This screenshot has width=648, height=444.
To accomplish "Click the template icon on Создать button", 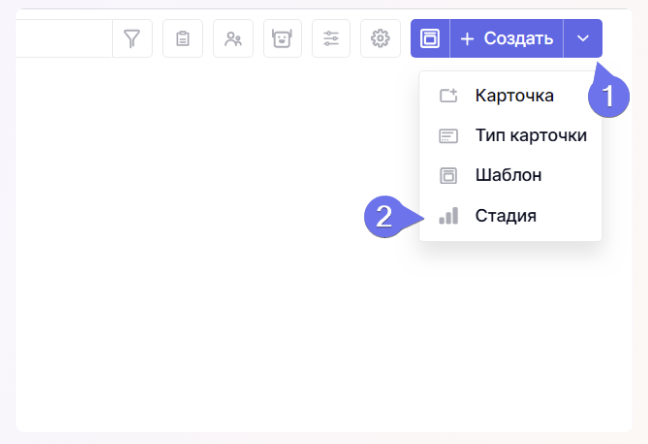I will coord(430,38).
